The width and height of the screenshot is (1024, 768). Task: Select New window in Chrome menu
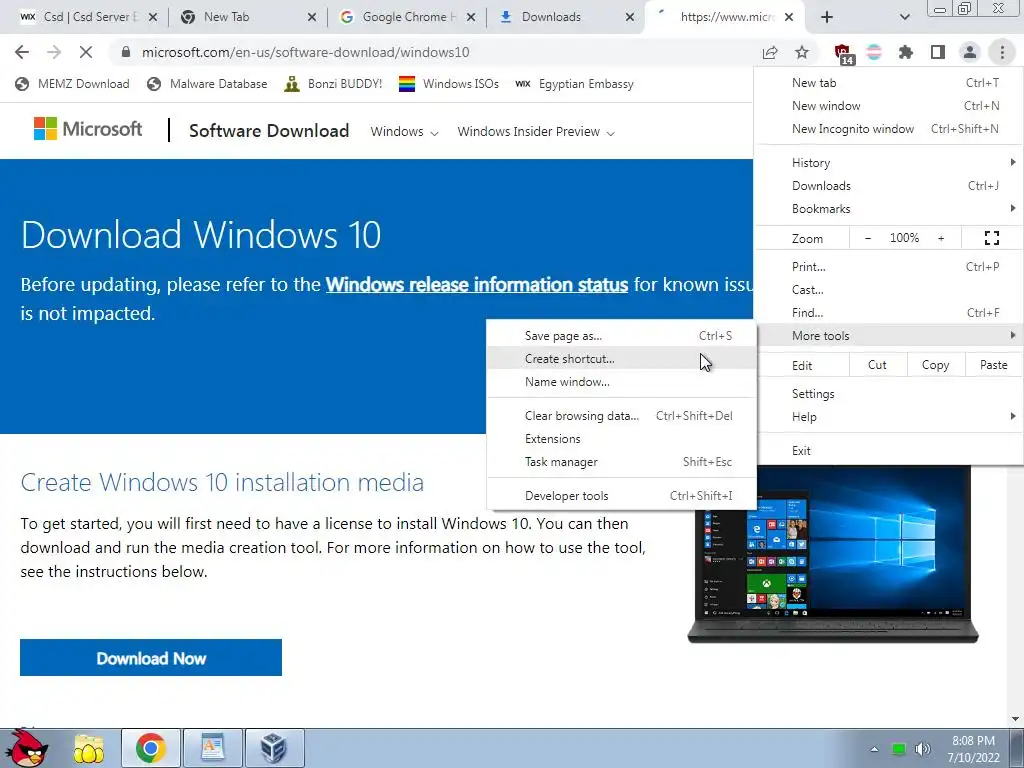890,106
